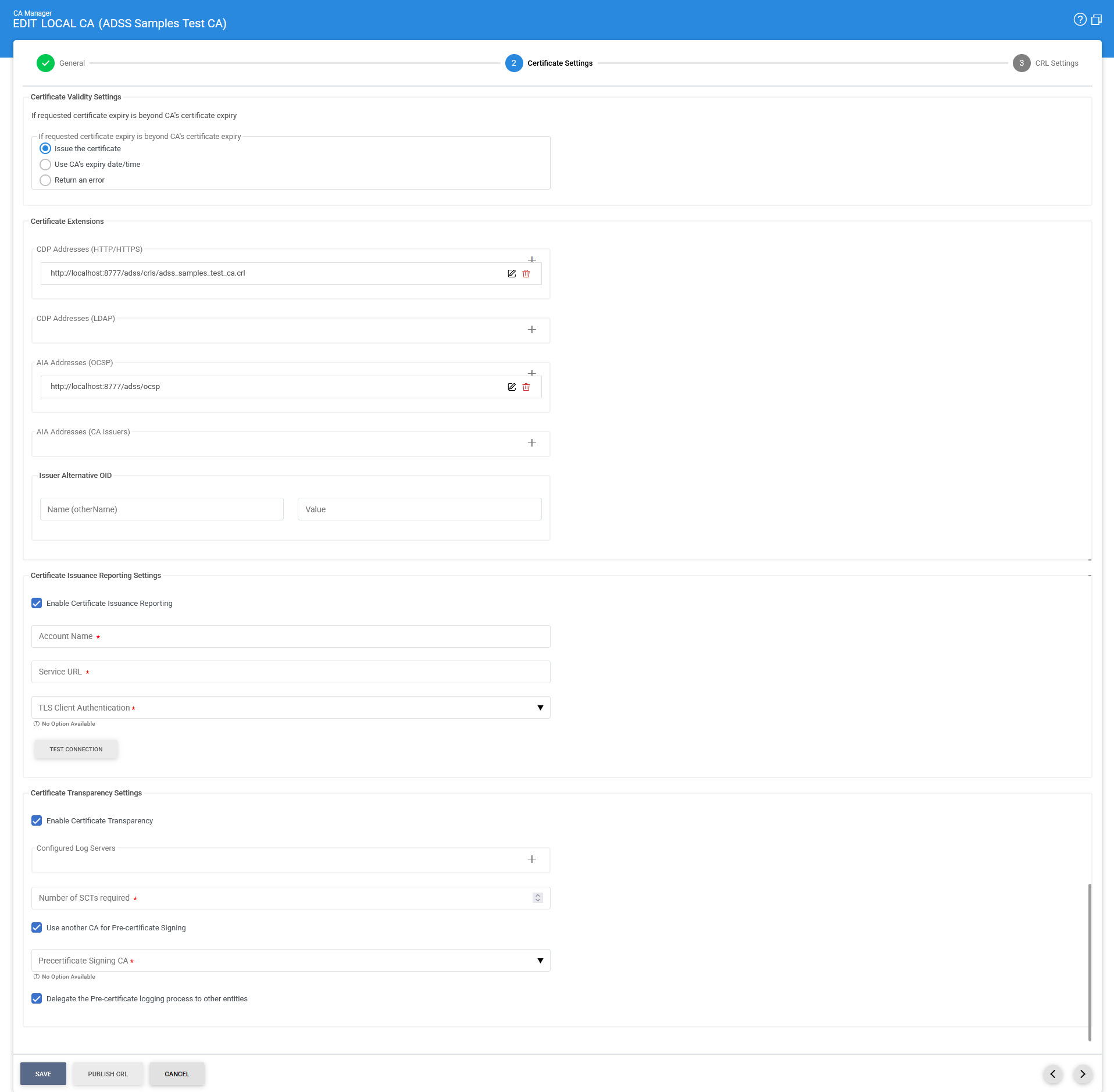This screenshot has width=1114, height=1092.
Task: Add a Configured Log Server
Action: (x=531, y=859)
